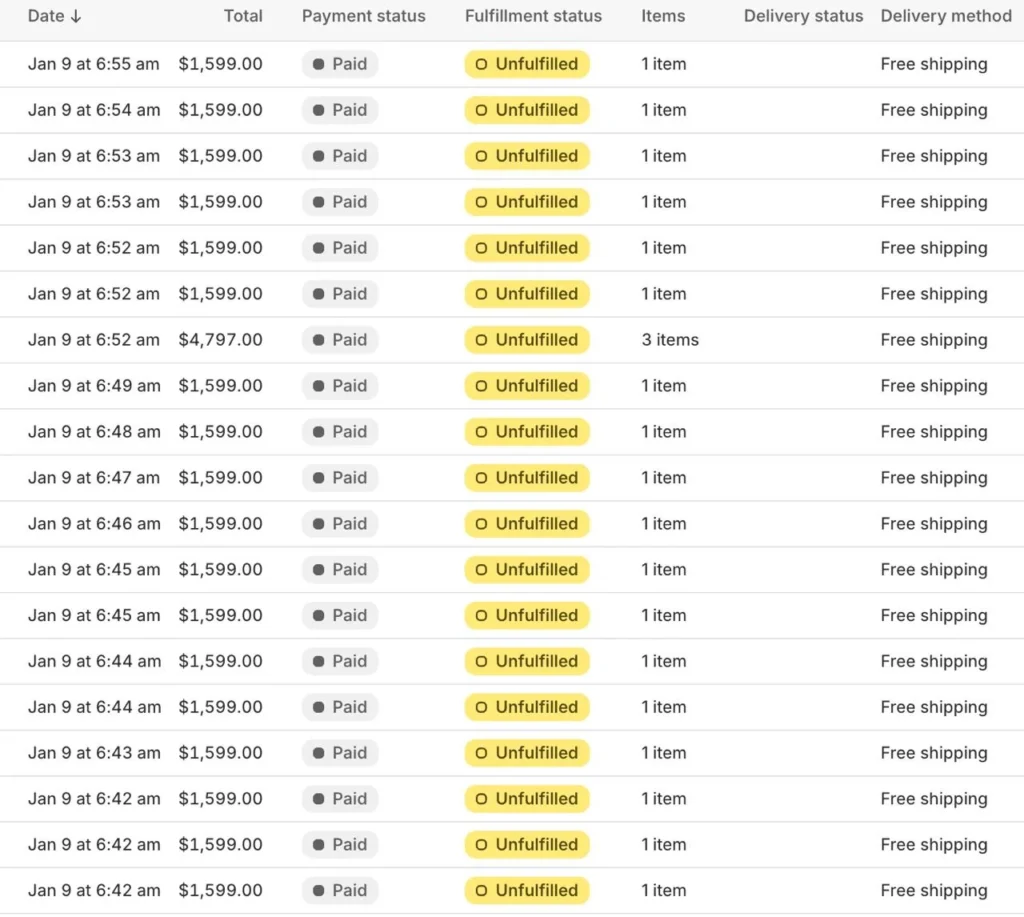The height and width of the screenshot is (917, 1024).
Task: Click the Paid badge on 6:55 am order
Action: click(340, 64)
